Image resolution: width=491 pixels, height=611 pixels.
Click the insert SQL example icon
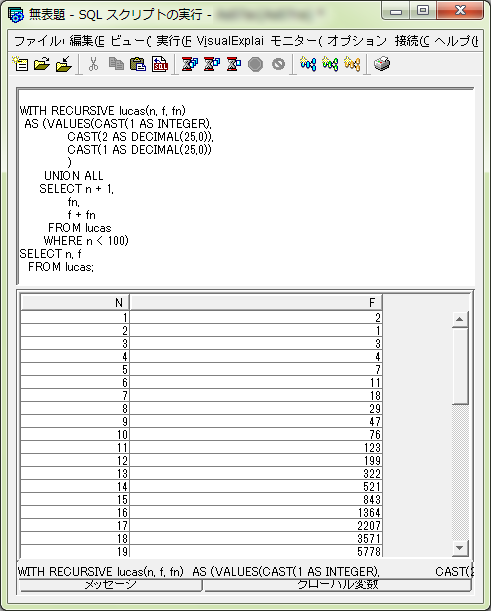point(160,64)
